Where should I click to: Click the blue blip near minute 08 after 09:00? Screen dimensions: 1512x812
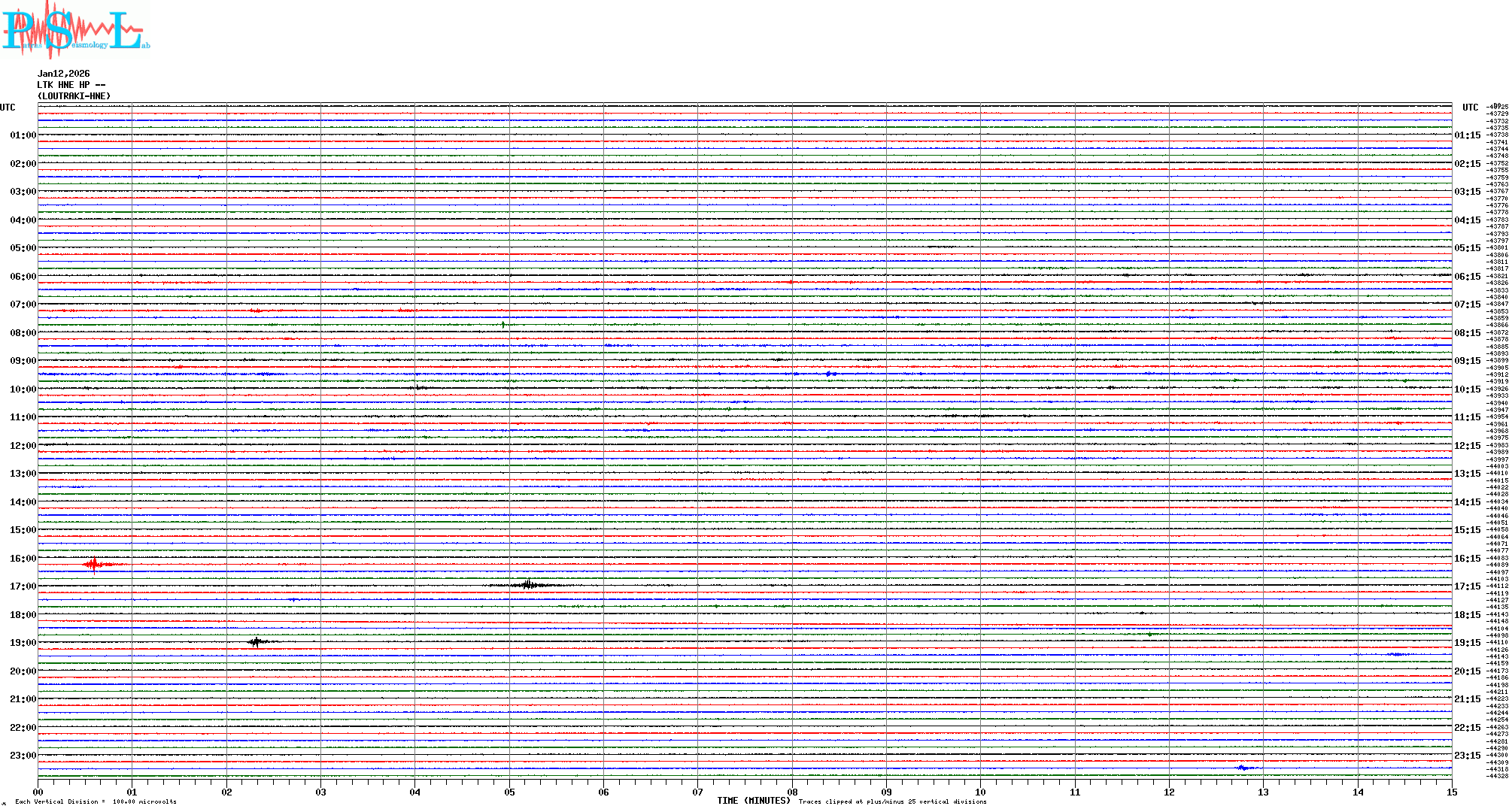(x=829, y=374)
